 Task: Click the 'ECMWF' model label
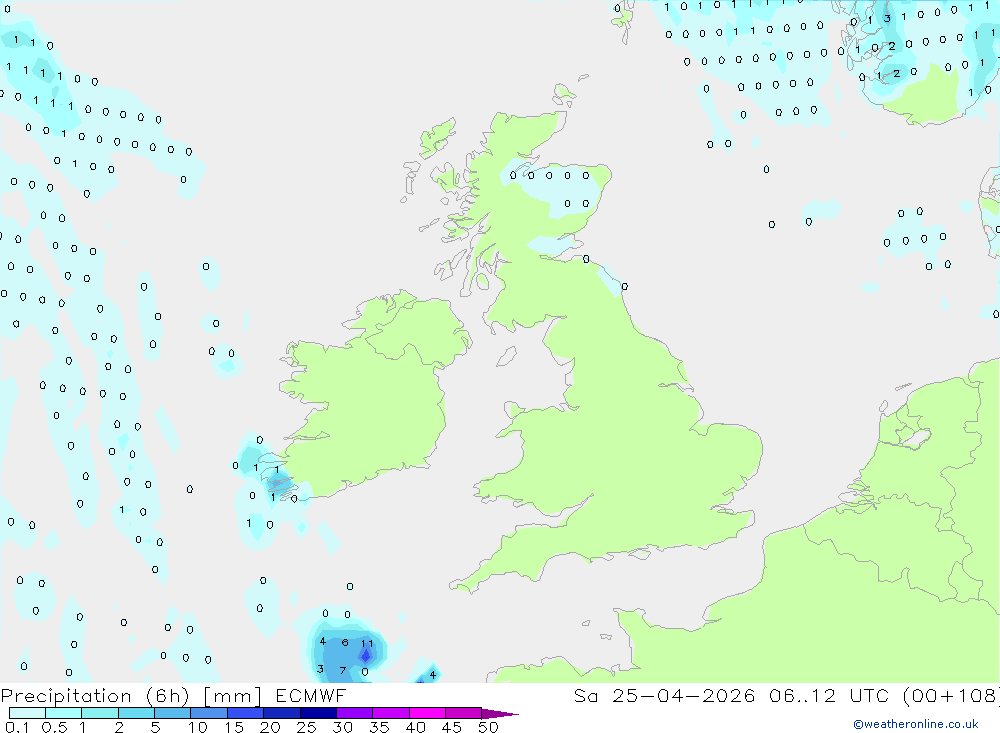(311, 695)
